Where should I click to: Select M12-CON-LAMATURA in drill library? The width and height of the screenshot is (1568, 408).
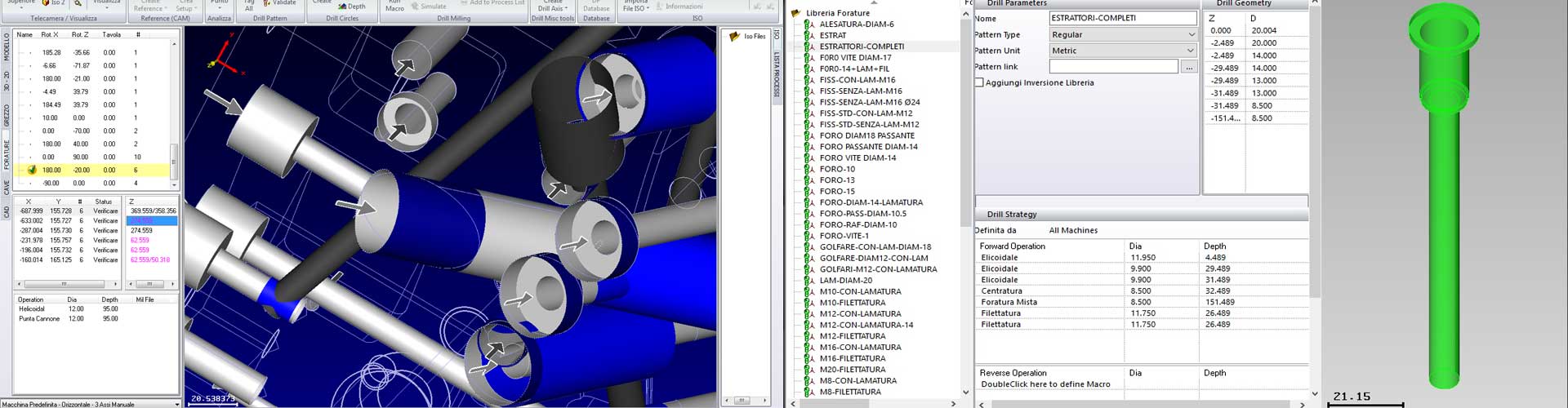(x=860, y=313)
